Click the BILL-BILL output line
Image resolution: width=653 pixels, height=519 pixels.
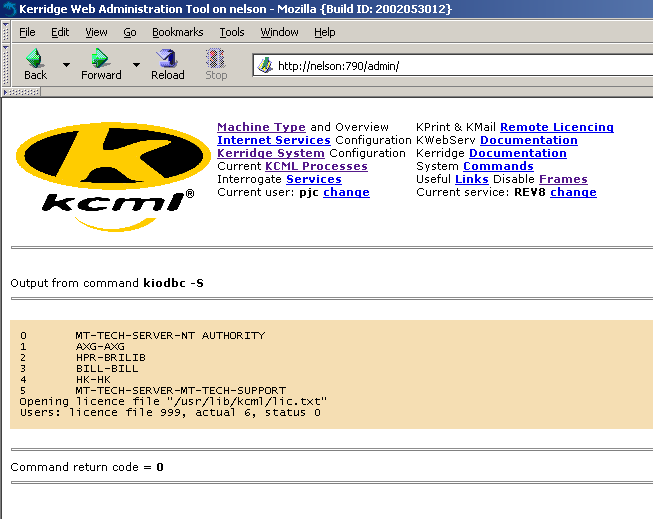click(x=79, y=368)
